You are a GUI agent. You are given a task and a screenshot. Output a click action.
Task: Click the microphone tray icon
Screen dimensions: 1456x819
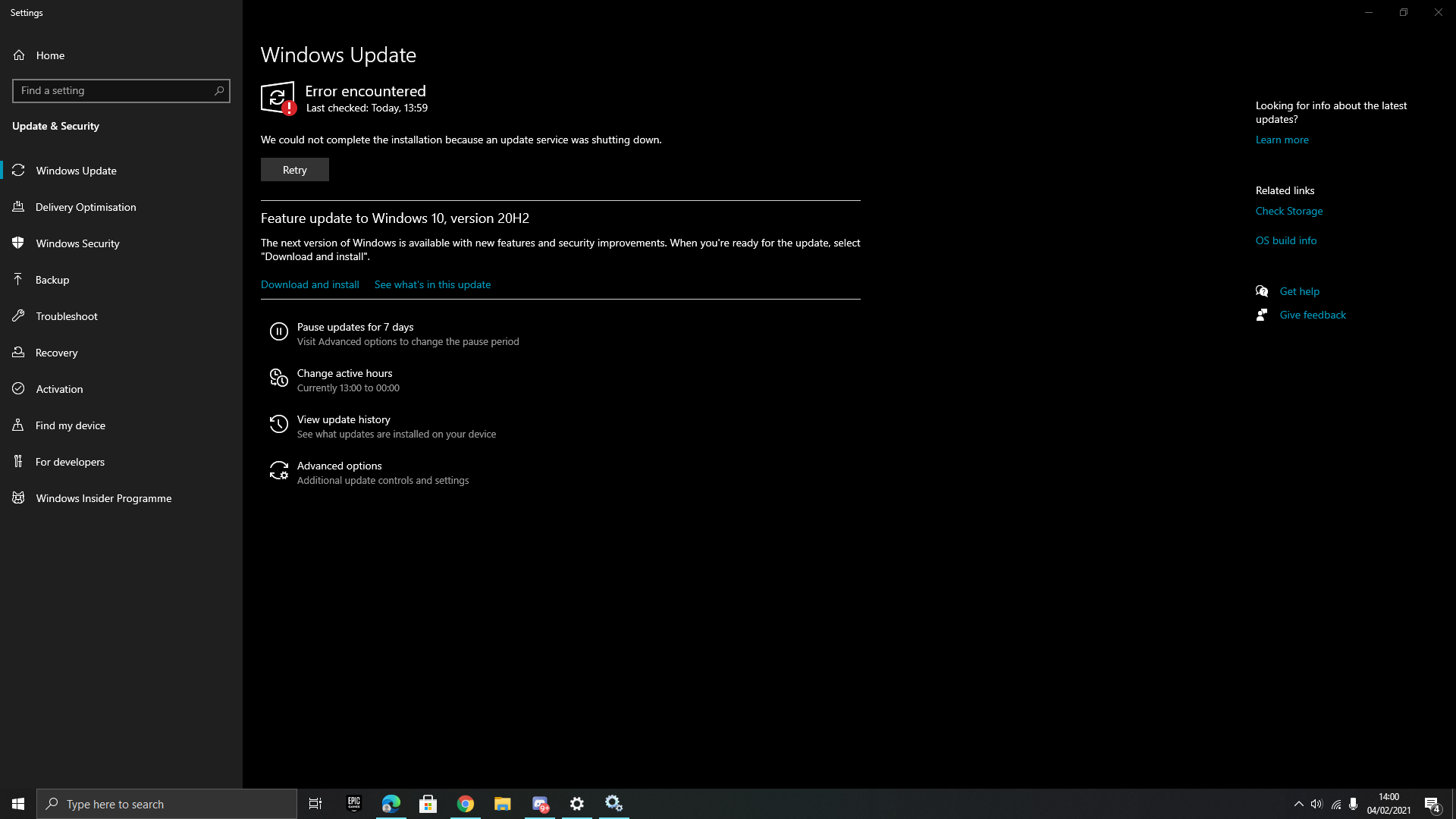(x=1354, y=804)
